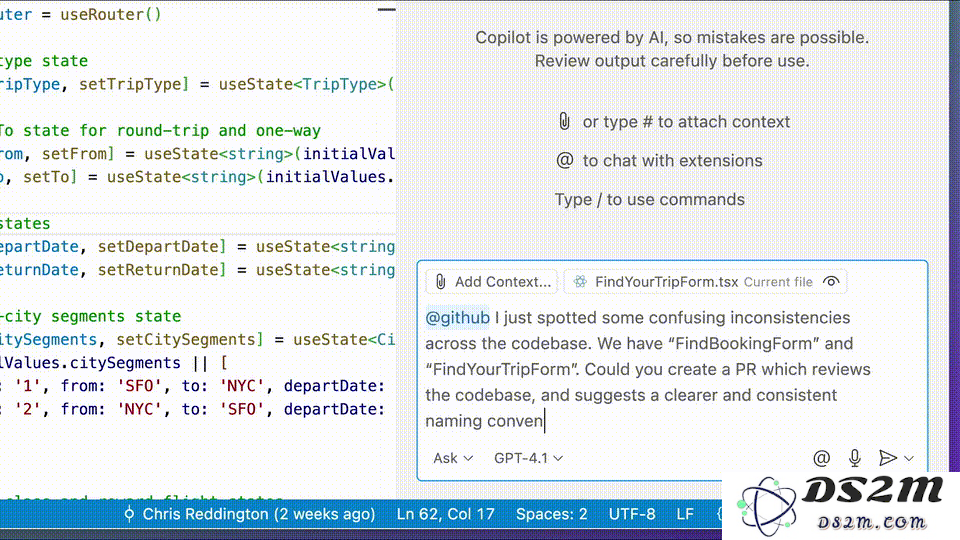Click setCitySegments in the editor
The height and width of the screenshot is (540, 960).
186,340
